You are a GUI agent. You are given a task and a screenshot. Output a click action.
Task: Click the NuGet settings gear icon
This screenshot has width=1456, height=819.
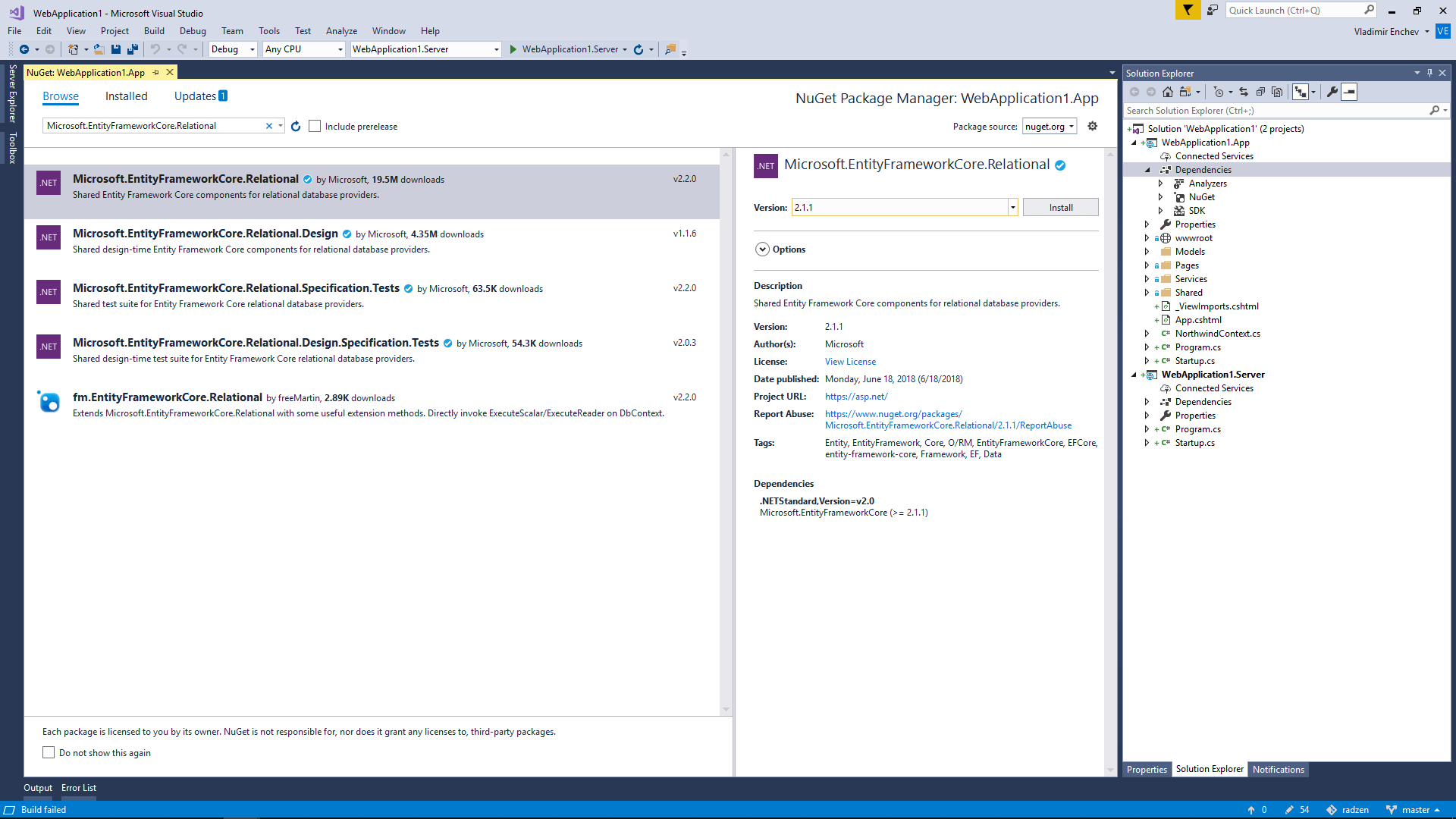coord(1093,126)
